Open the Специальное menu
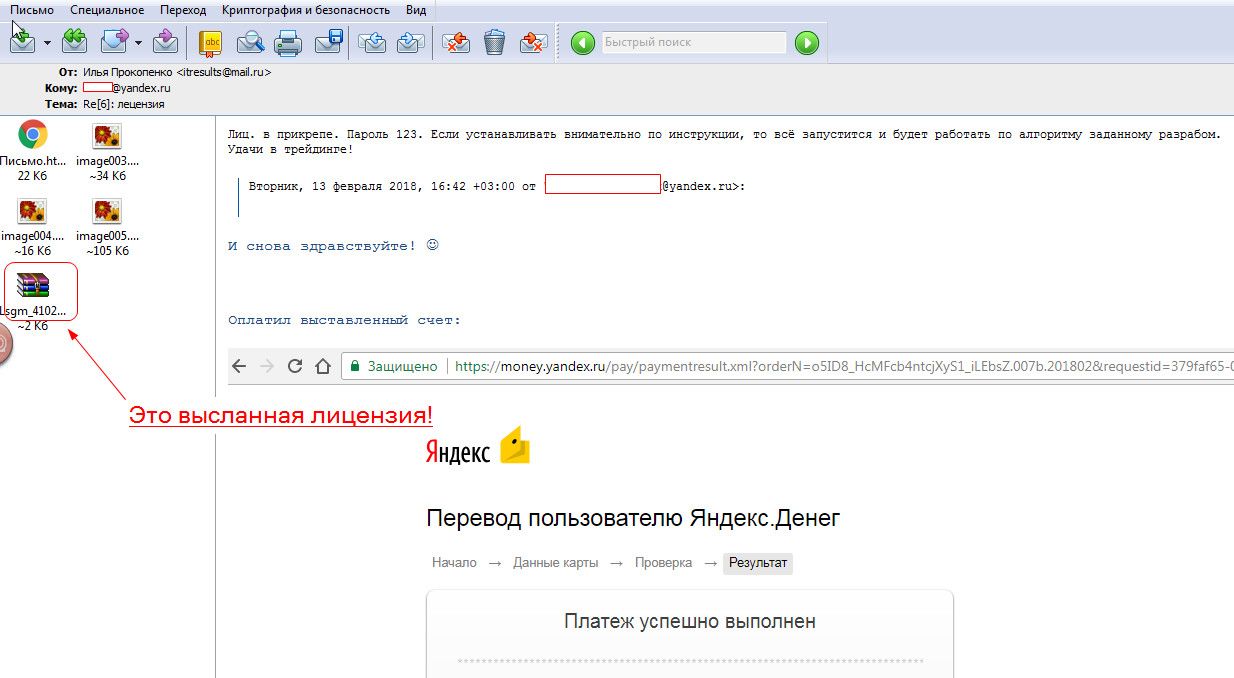This screenshot has height=678, width=1234. pos(107,10)
